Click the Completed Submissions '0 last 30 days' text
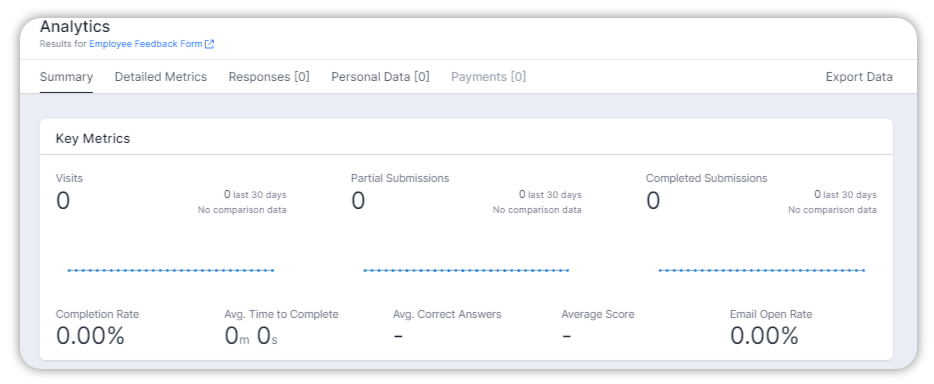The width and height of the screenshot is (934, 384). (845, 195)
